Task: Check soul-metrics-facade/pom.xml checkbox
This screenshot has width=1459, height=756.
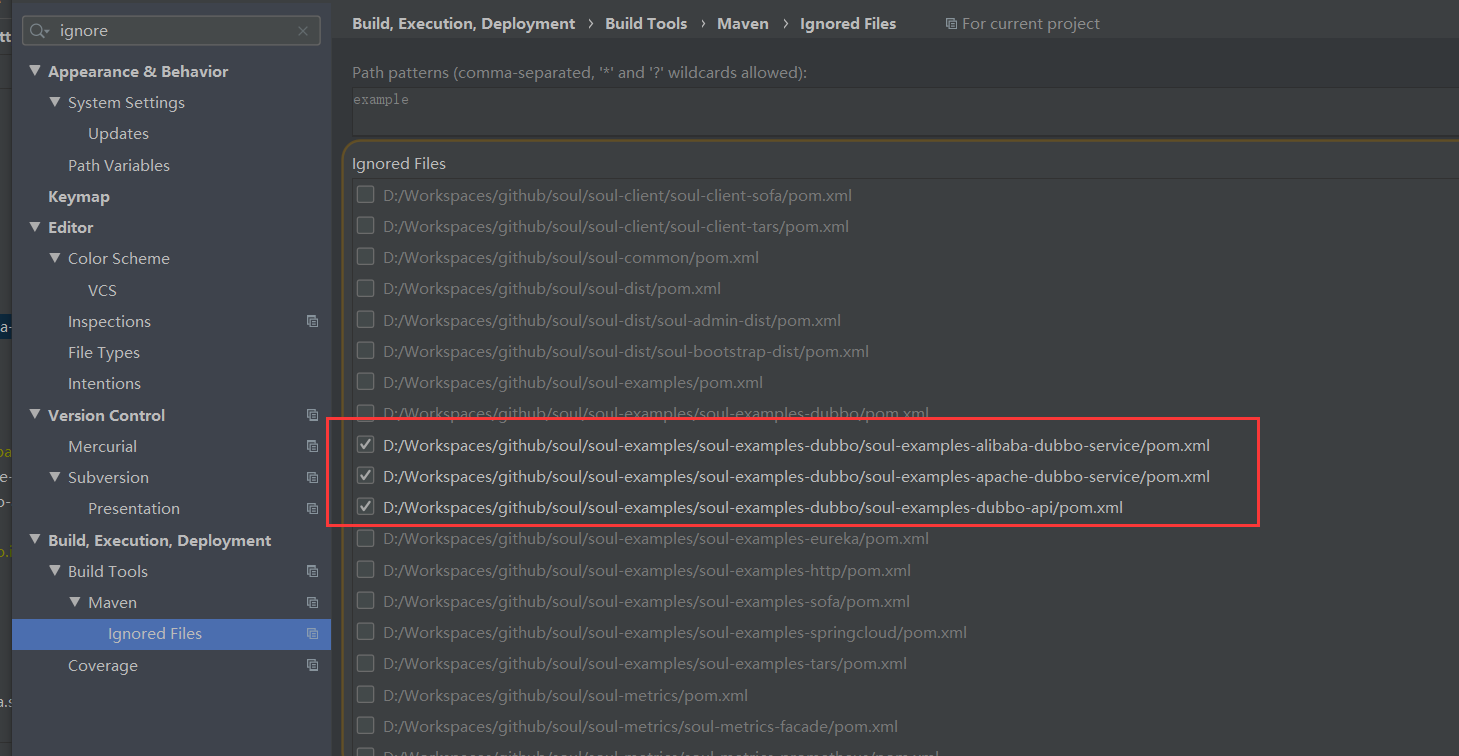Action: tap(366, 726)
